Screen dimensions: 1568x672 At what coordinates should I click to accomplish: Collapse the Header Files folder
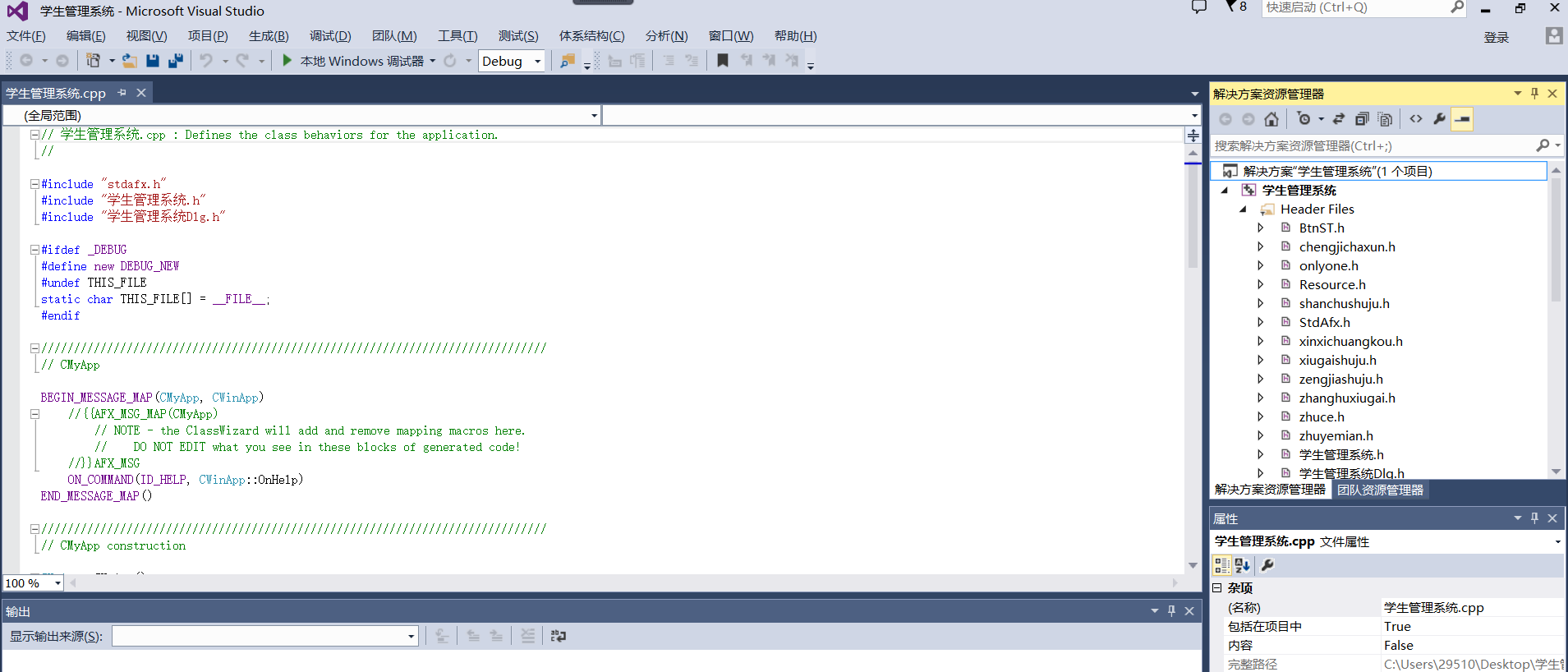pos(1243,209)
